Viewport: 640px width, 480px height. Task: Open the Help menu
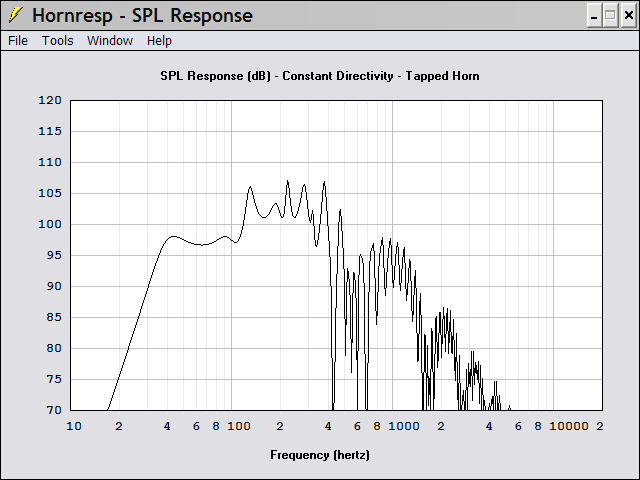pyautogui.click(x=159, y=41)
